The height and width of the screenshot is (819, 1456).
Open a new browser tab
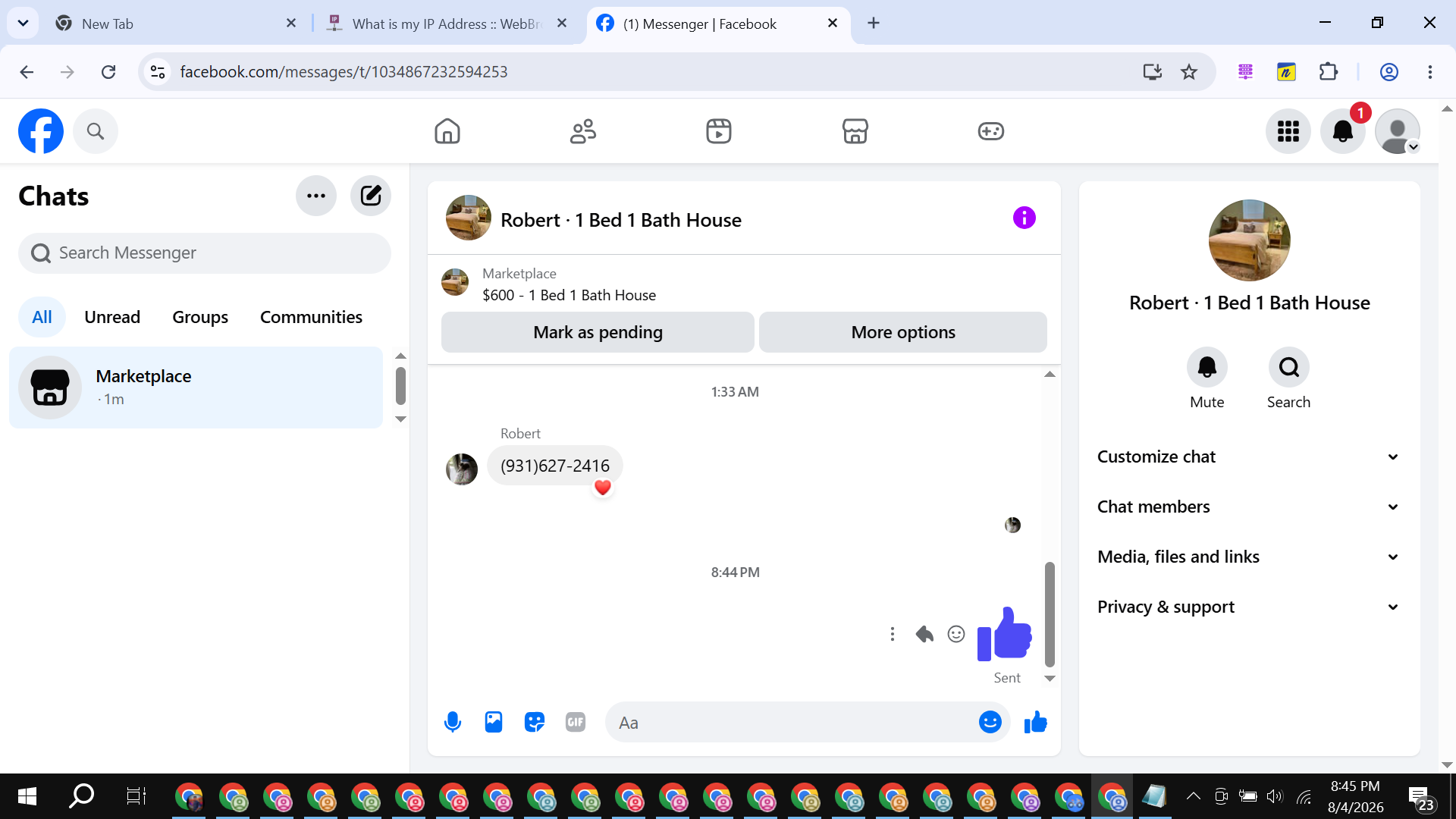click(x=874, y=24)
